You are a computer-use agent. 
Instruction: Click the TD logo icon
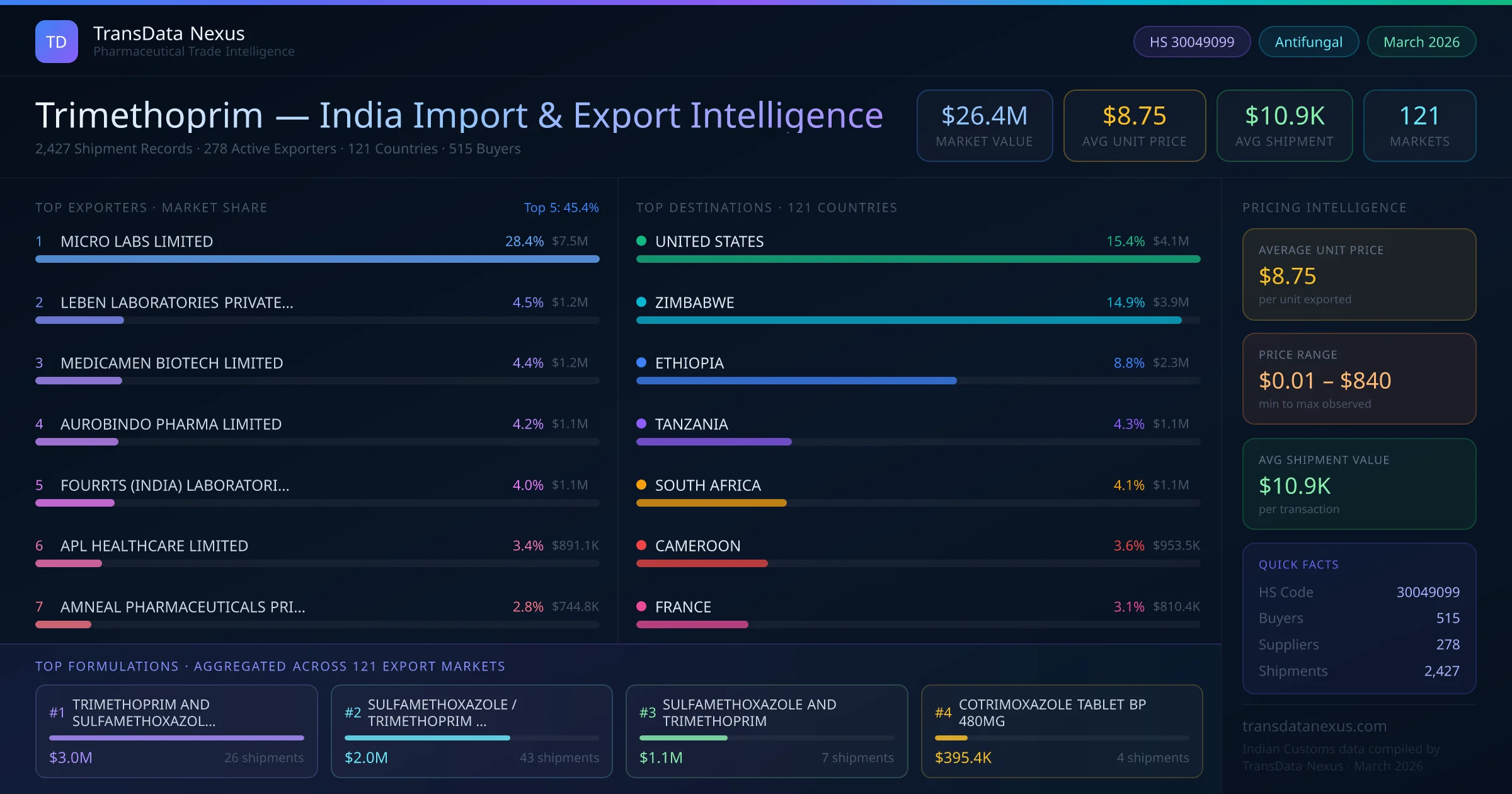56,41
